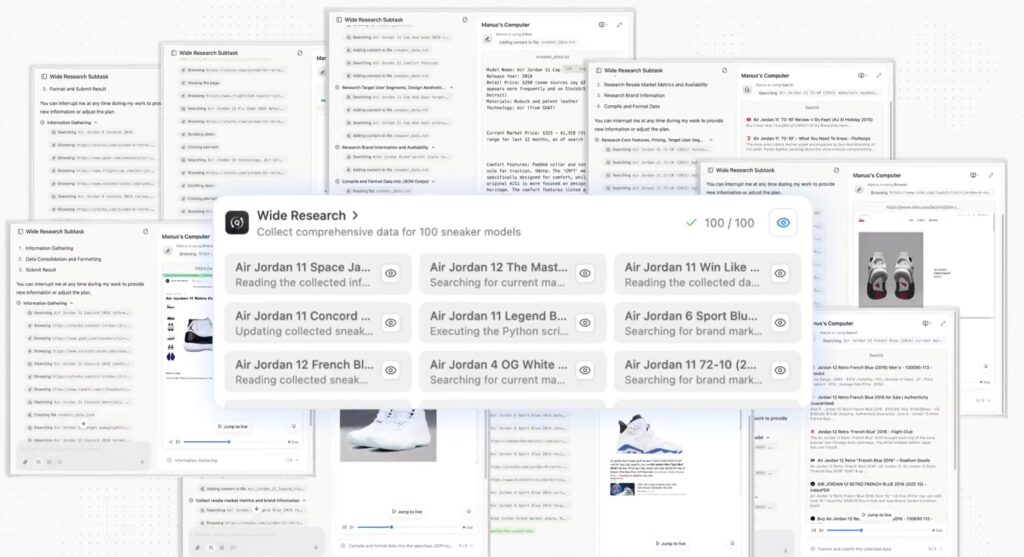
Task: Expand the 72-10 Manus's Computer panel to fullscreen
Action: pyautogui.click(x=878, y=75)
